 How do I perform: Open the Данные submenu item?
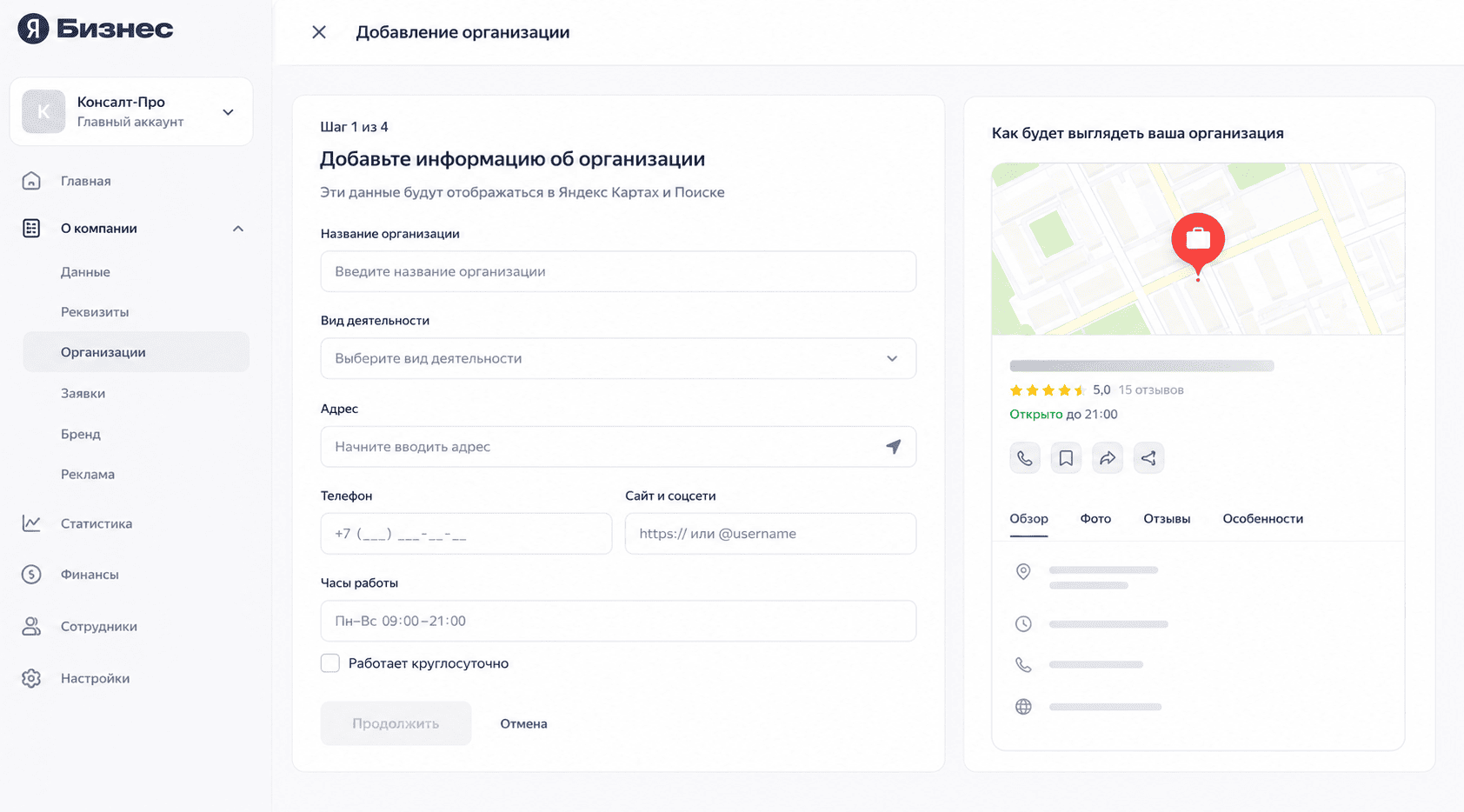coord(85,272)
